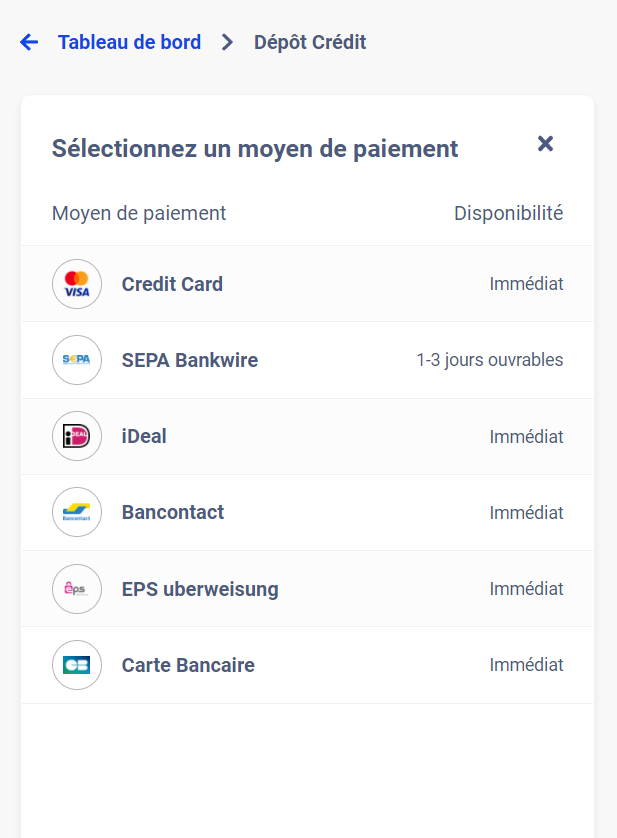
Task: Close the payment method selection dialog
Action: (545, 143)
